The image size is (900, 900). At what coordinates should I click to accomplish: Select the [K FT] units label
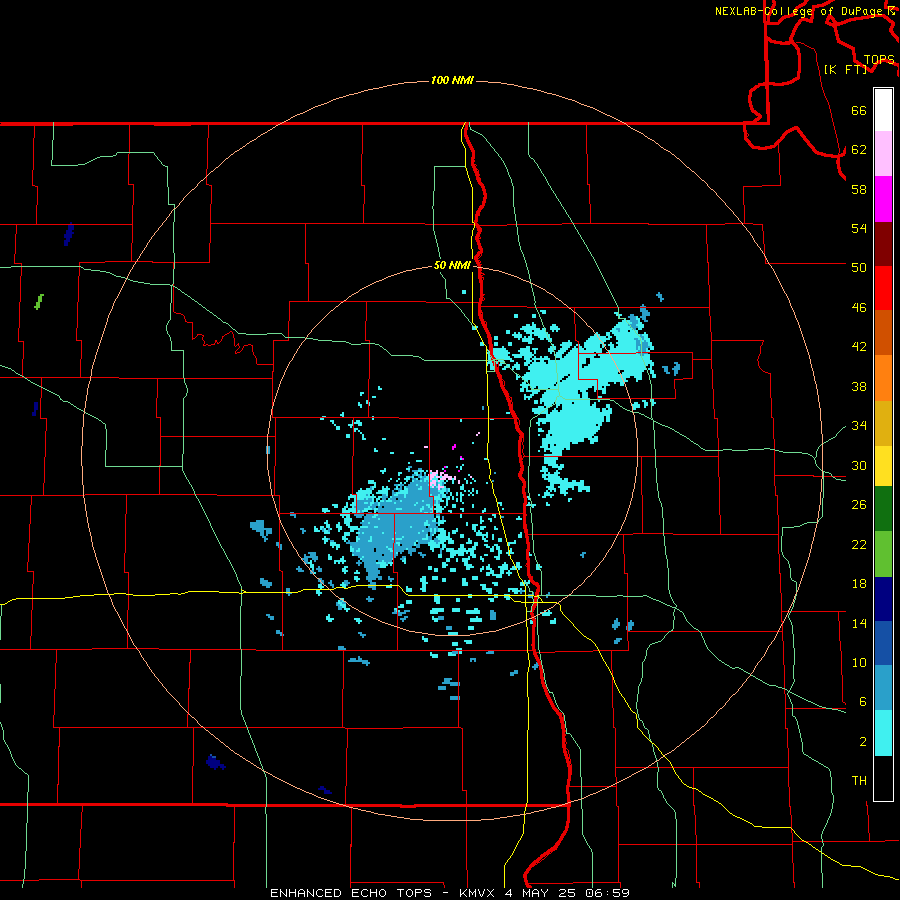845,69
